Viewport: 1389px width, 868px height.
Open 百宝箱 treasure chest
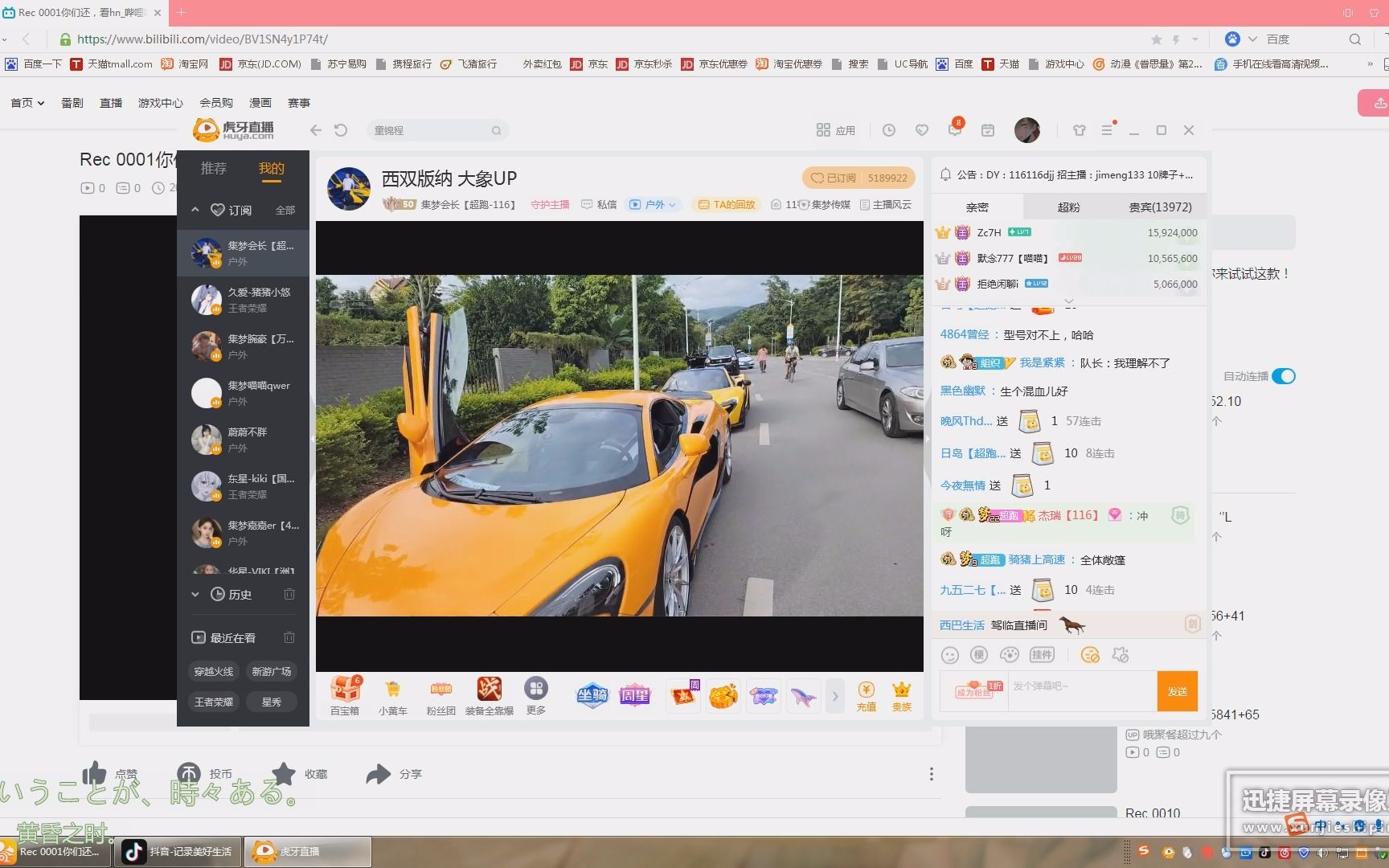click(x=345, y=696)
